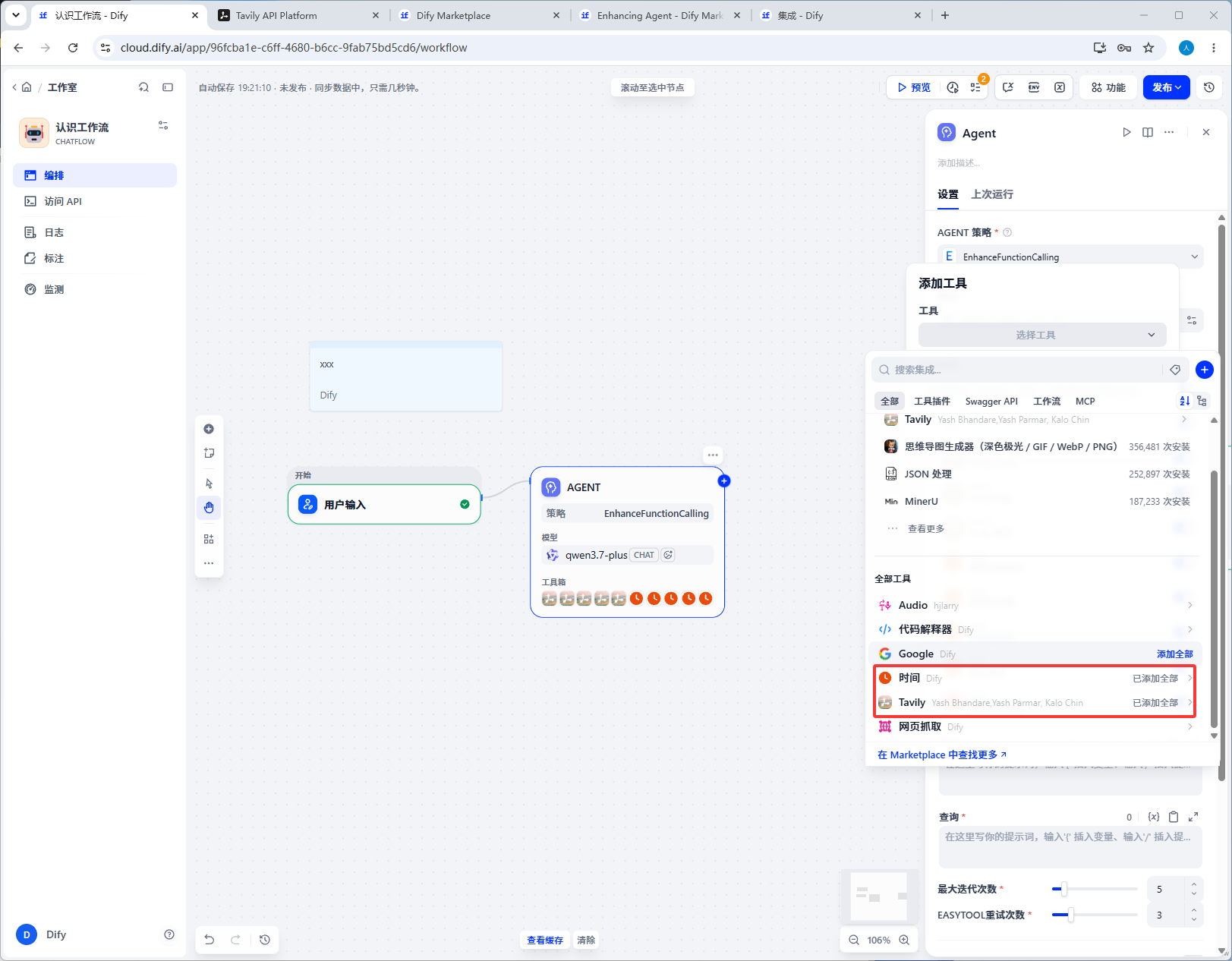Screen dimensions: 1232x961
Task: Expand full-screen editor for 查询 field
Action: tap(1193, 817)
